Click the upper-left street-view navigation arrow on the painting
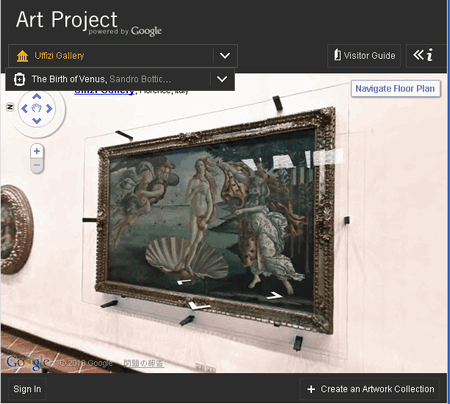Viewport: 450px width, 404px height. (184, 282)
